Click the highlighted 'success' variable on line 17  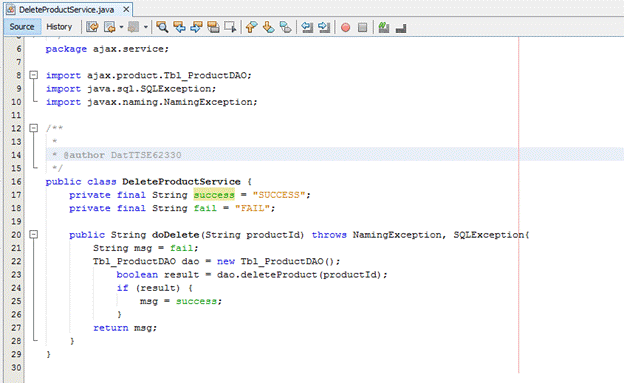[214, 195]
